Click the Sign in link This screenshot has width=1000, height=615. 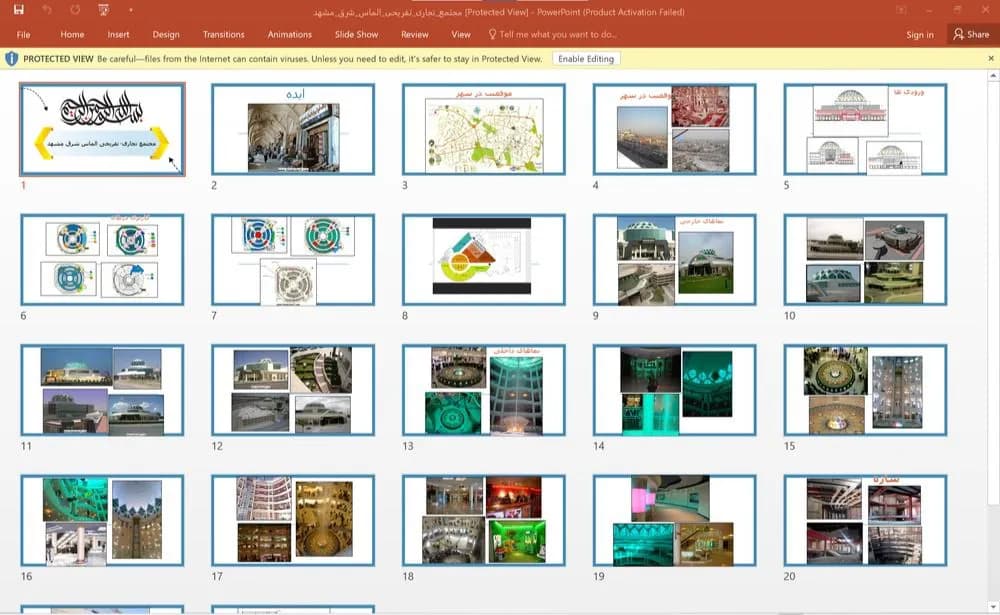coord(920,34)
